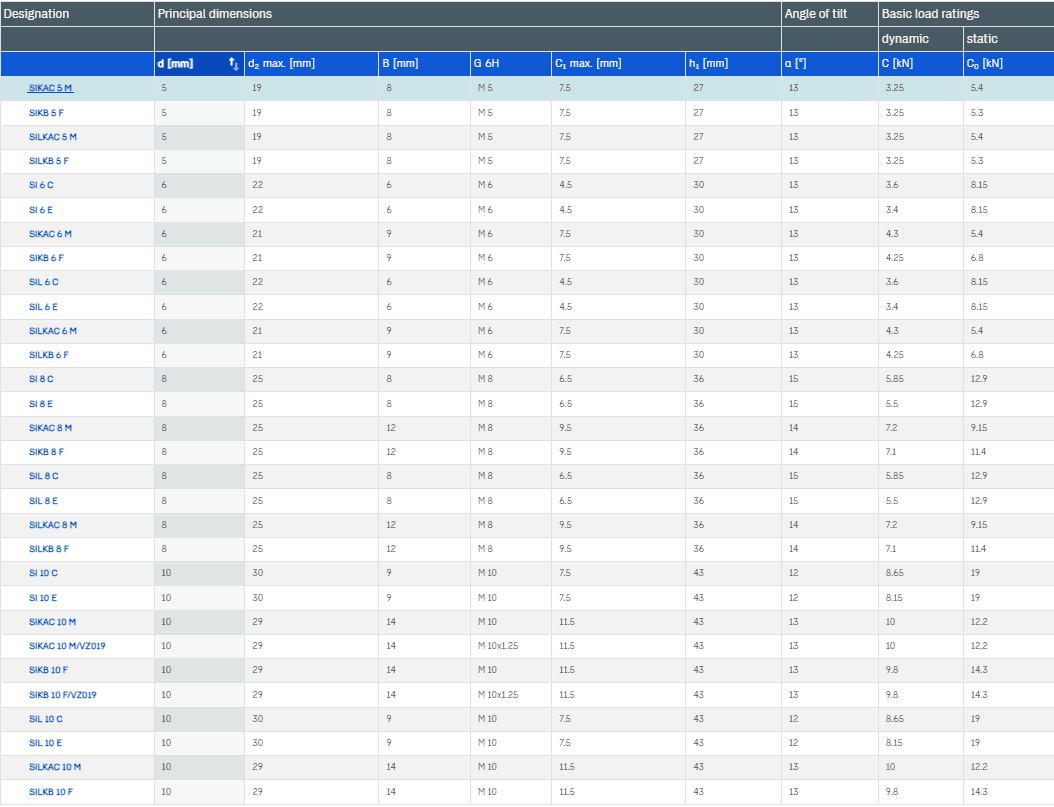Screen dimensions: 1054x807
Task: Sort by the d2 max. [mm] column header
Action: coord(281,64)
